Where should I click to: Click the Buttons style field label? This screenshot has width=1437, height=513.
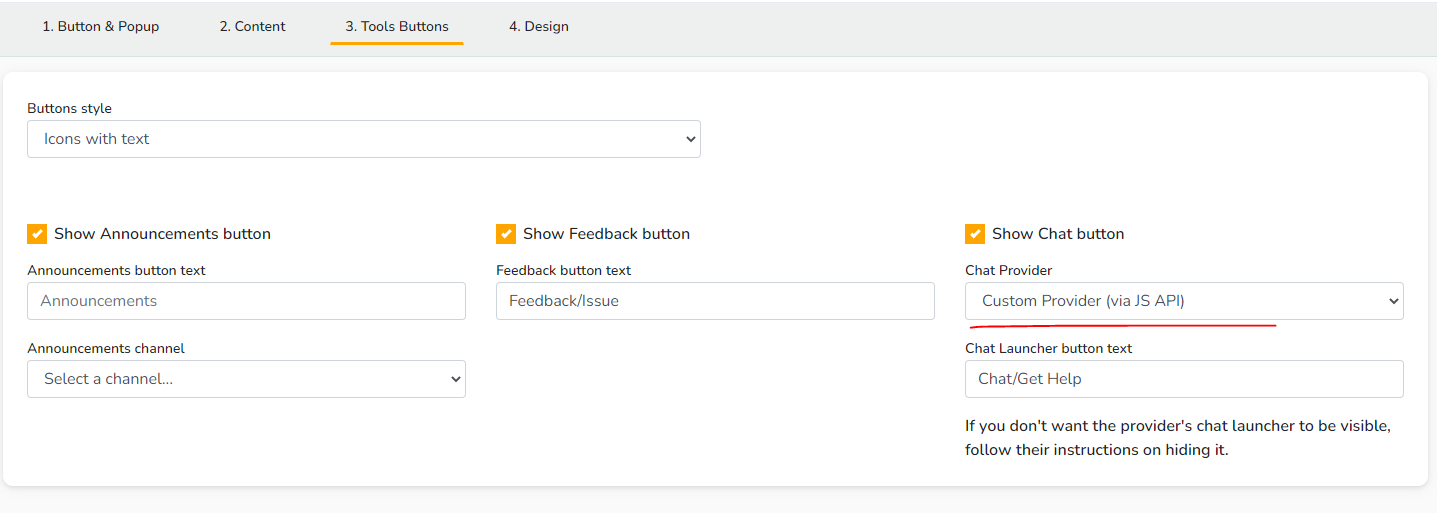point(69,108)
